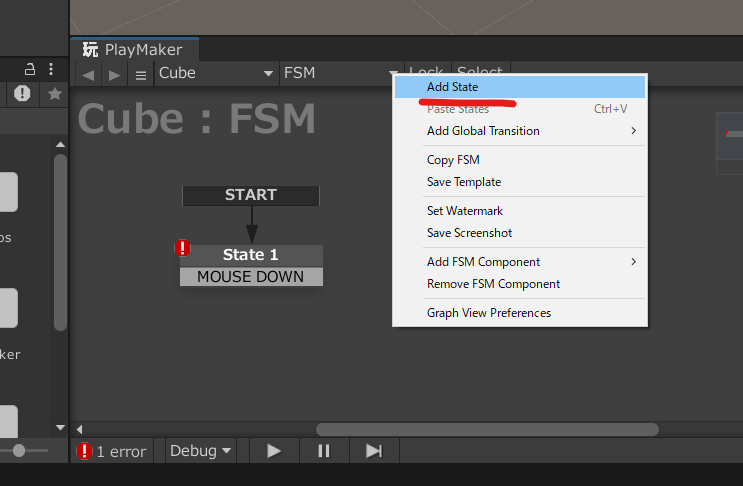This screenshot has height=486, width=743.
Task: Select the MOUSE DOWN transition
Action: coord(251,277)
